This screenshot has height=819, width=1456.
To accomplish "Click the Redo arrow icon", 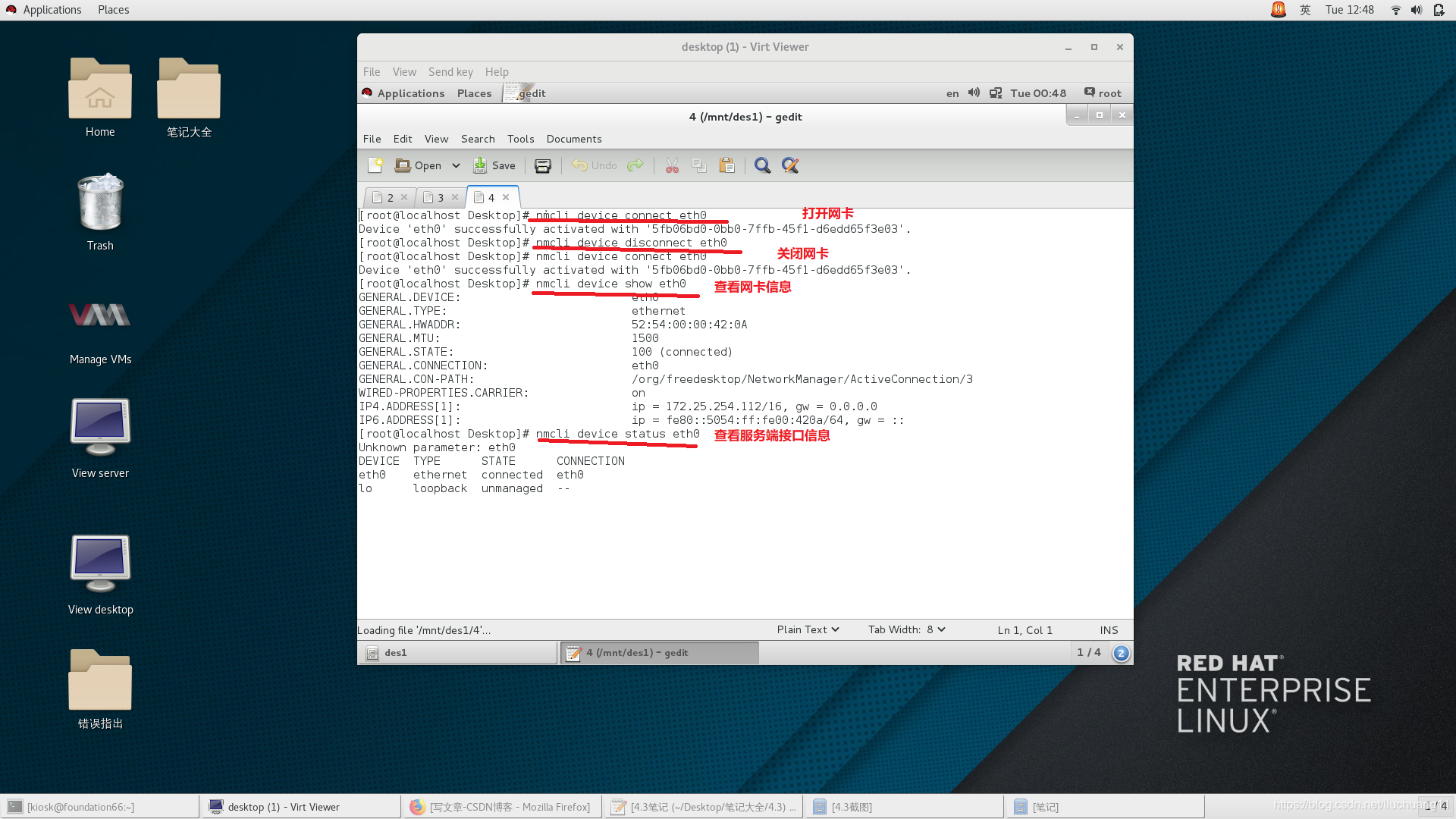I will tap(635, 165).
